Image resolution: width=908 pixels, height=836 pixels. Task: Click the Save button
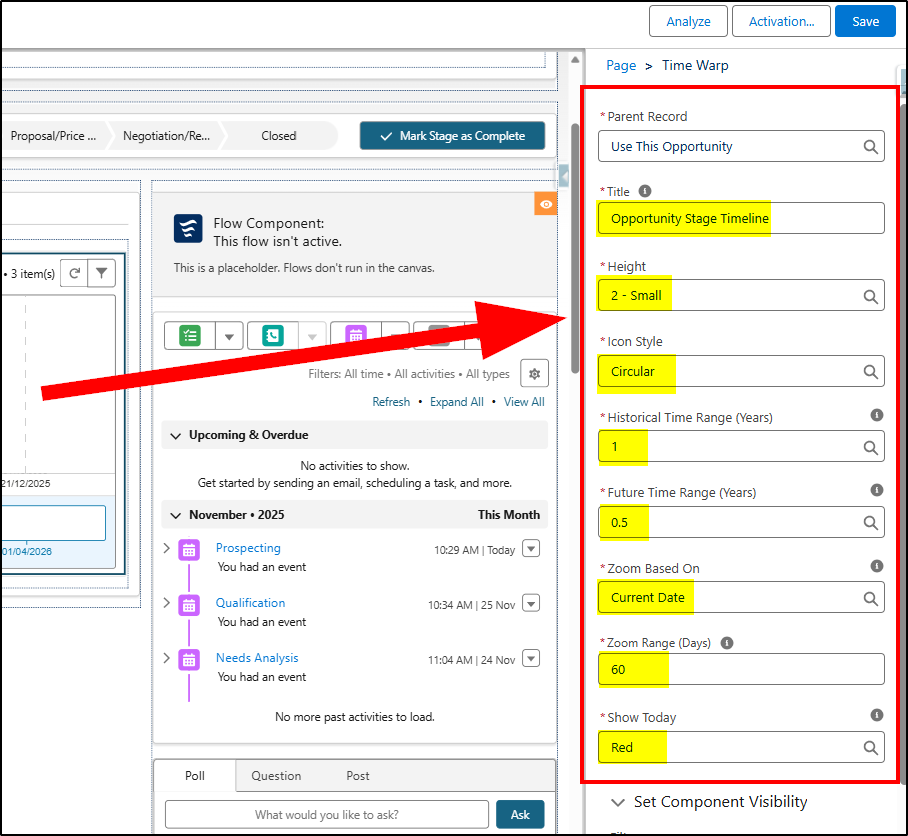click(x=865, y=21)
